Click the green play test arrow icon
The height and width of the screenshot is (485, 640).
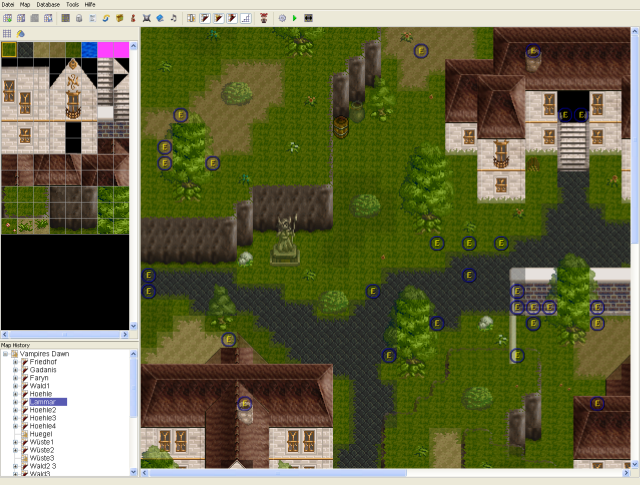click(294, 18)
